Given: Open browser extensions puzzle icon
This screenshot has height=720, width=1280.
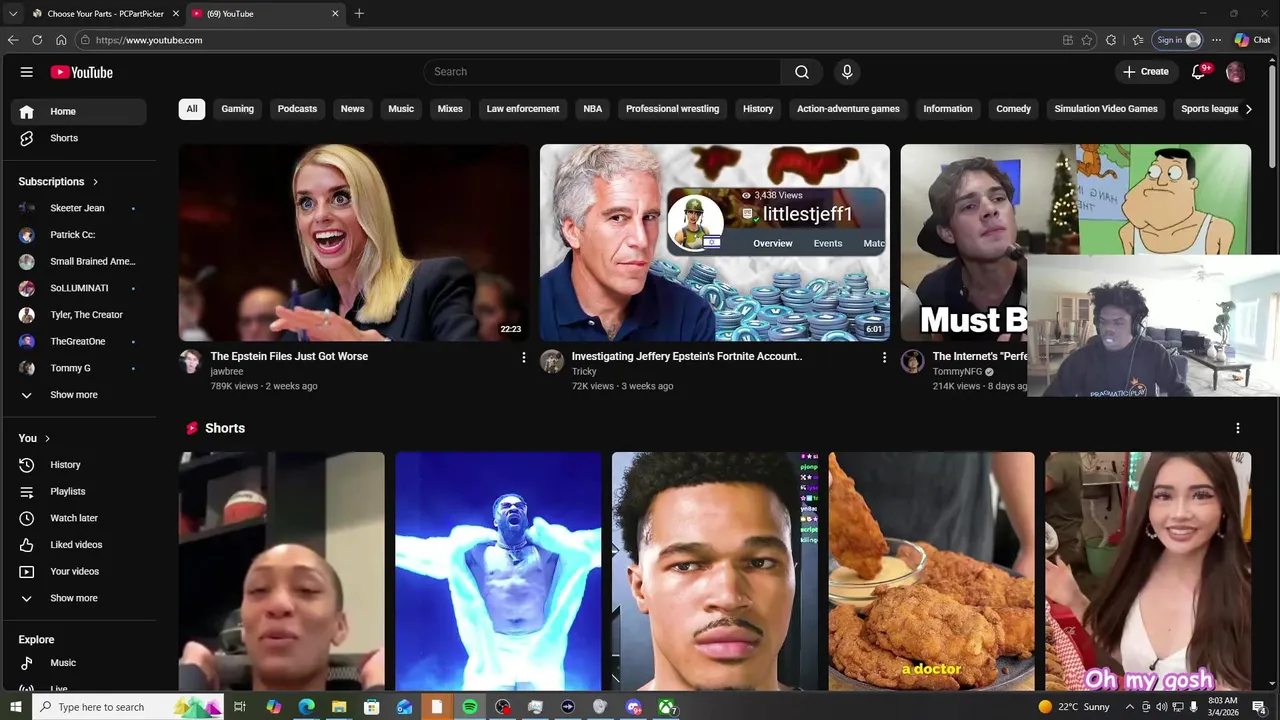Looking at the screenshot, I should pos(1111,40).
